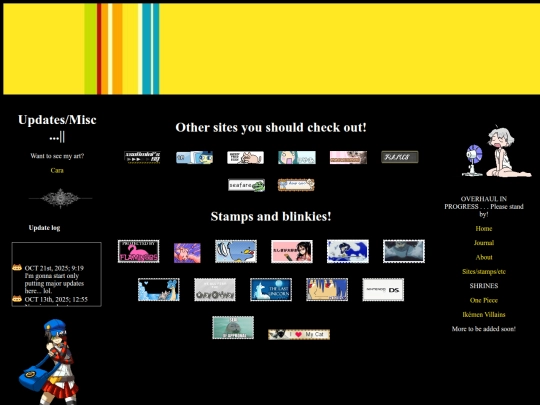This screenshot has width=540, height=405.
Task: Click the striped yellow header banner
Action: (x=271, y=49)
